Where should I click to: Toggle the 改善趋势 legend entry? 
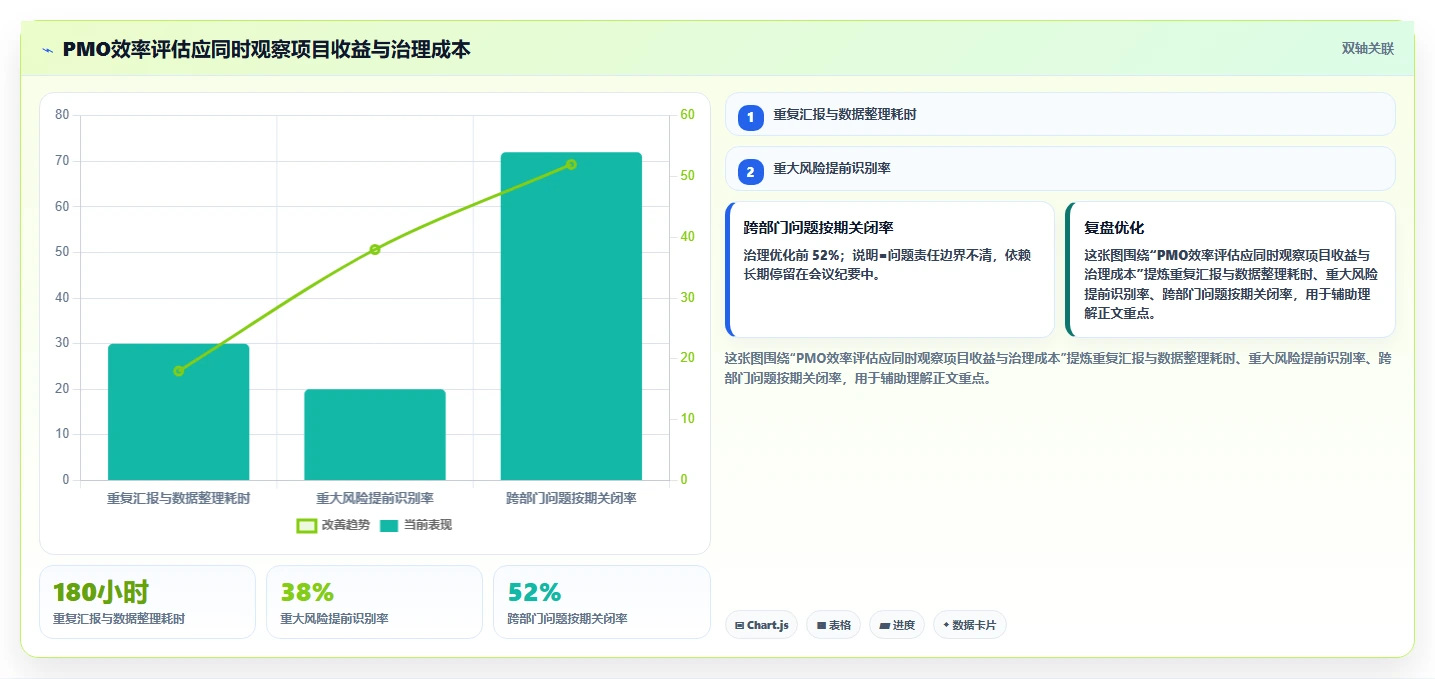click(333, 525)
